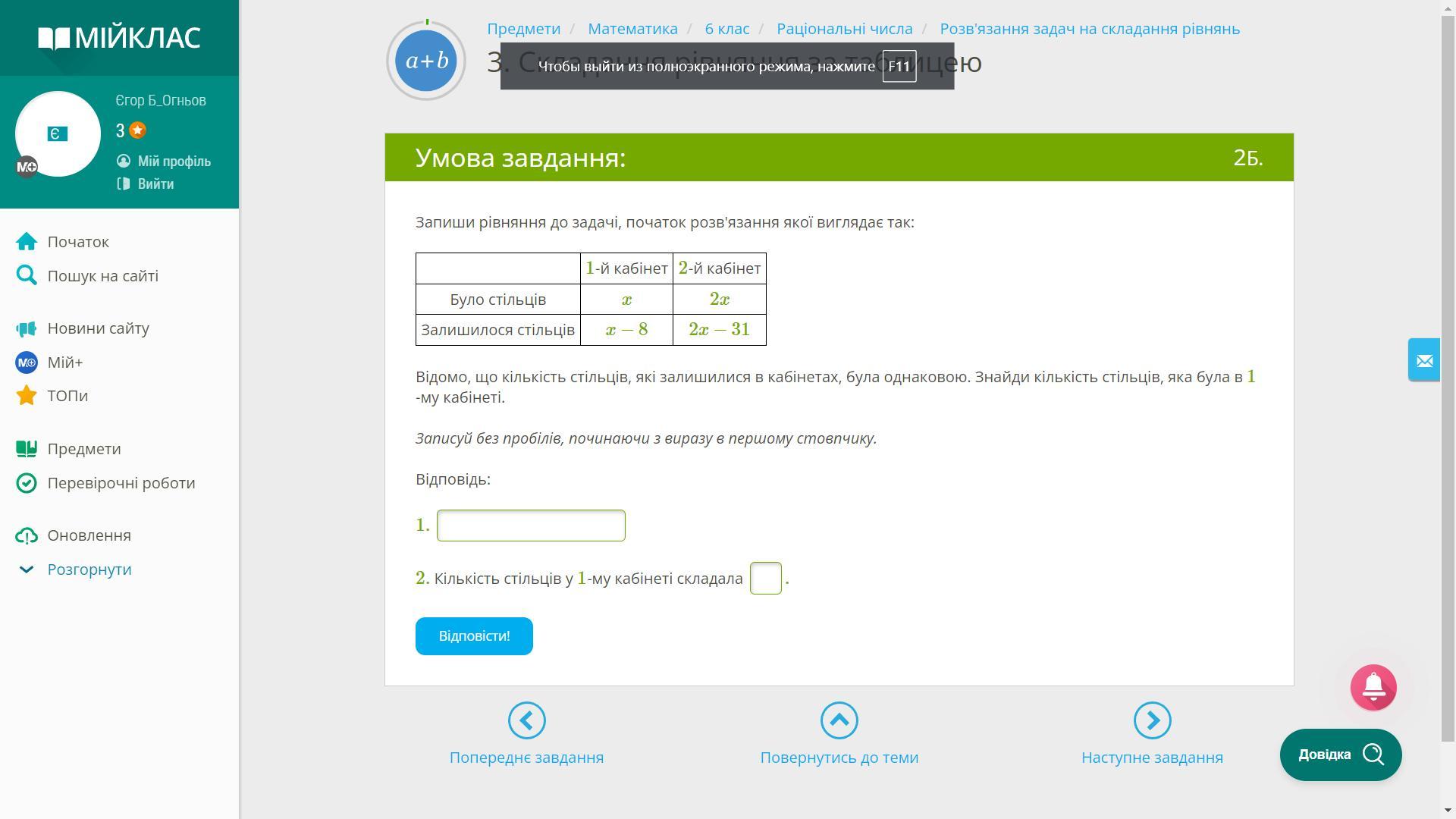
Task: Click the previous task arrow circle
Action: pos(527,720)
